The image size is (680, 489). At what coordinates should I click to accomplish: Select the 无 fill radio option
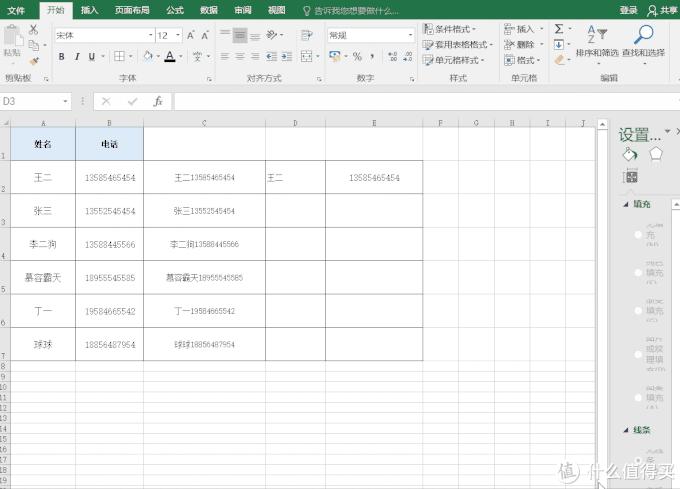(638, 235)
